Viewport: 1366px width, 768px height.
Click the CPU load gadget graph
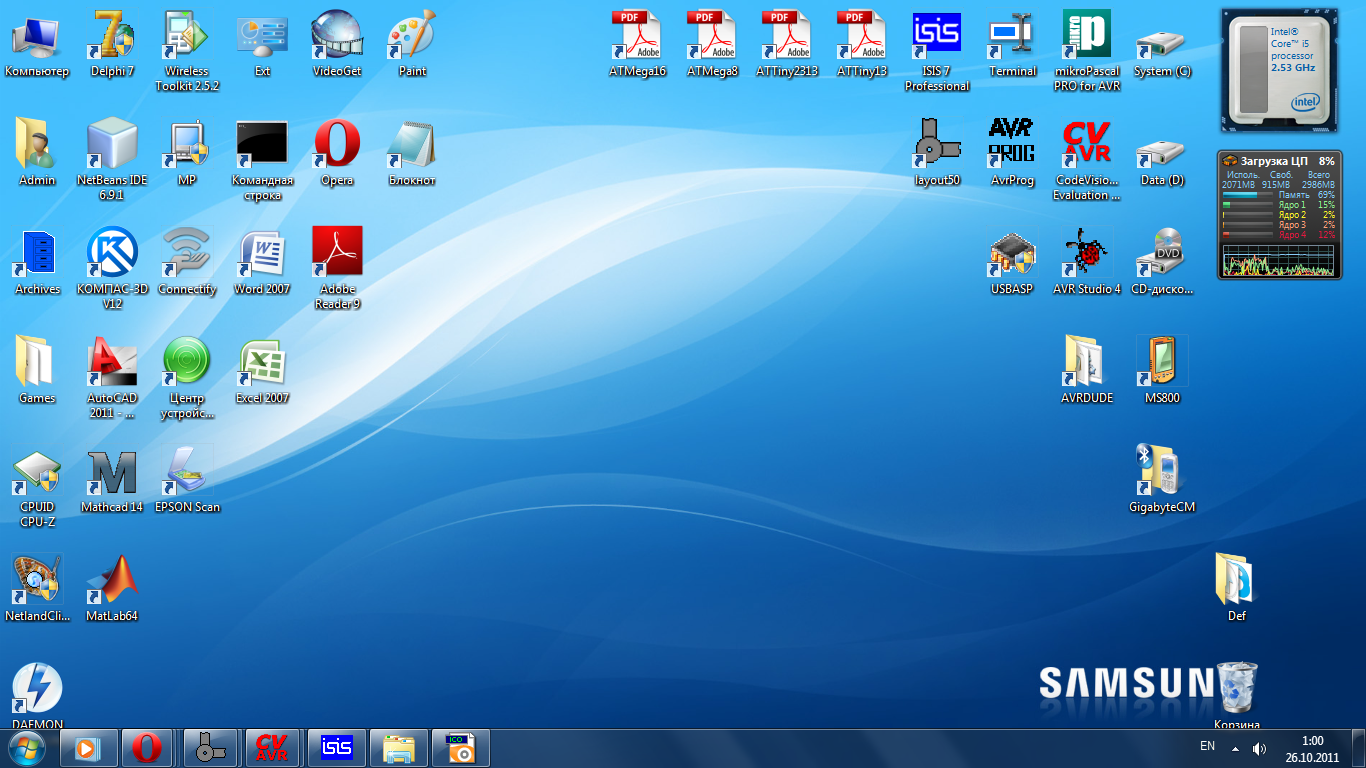point(1279,262)
